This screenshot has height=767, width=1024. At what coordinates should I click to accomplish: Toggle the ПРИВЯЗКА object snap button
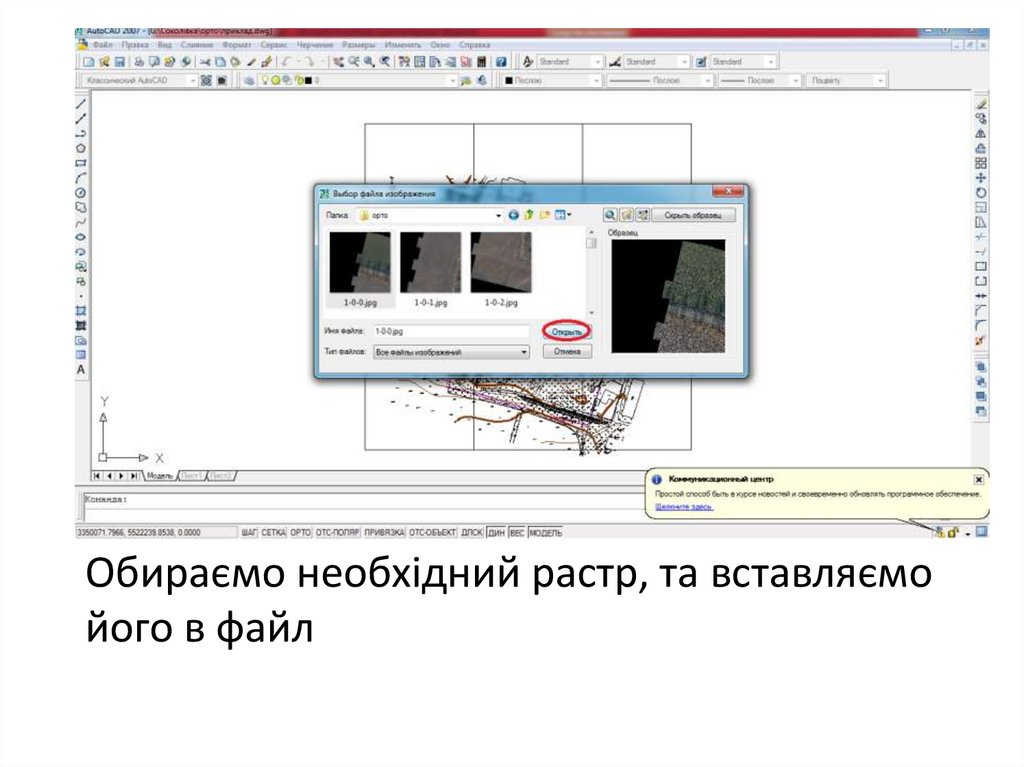(x=385, y=532)
